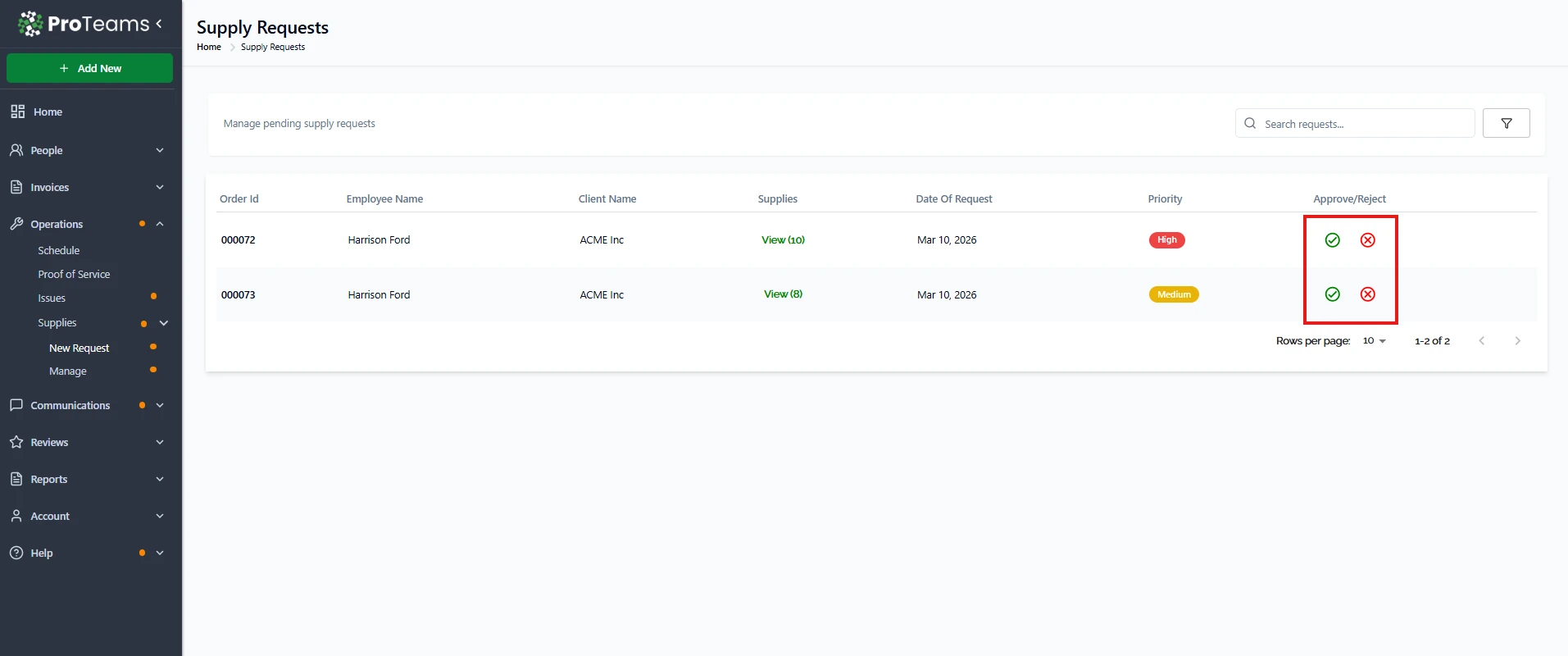Select the Manage supplies menu item

[68, 371]
